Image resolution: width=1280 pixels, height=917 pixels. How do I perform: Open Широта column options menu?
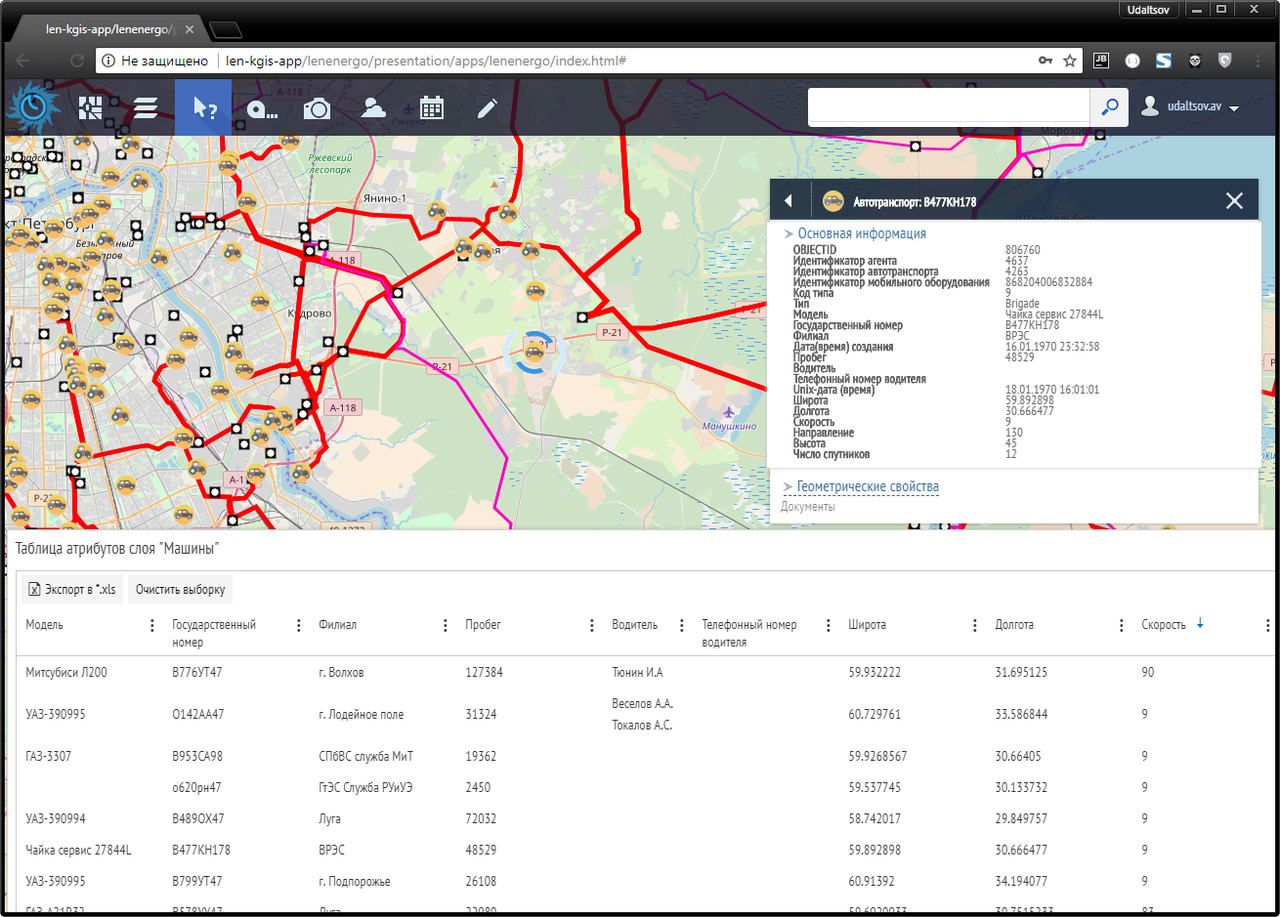tap(975, 625)
